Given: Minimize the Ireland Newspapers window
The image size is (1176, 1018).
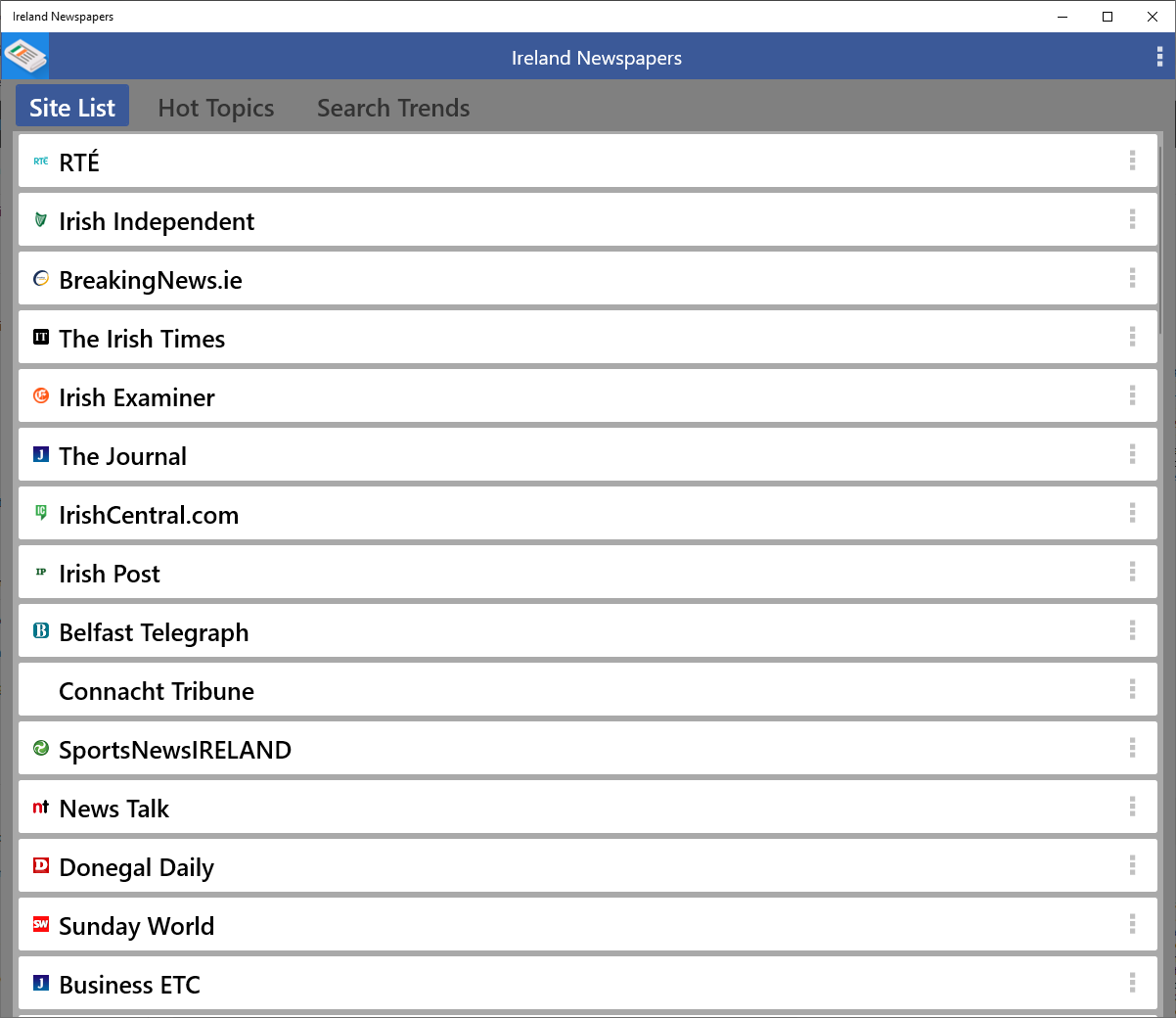Looking at the screenshot, I should point(1063,17).
